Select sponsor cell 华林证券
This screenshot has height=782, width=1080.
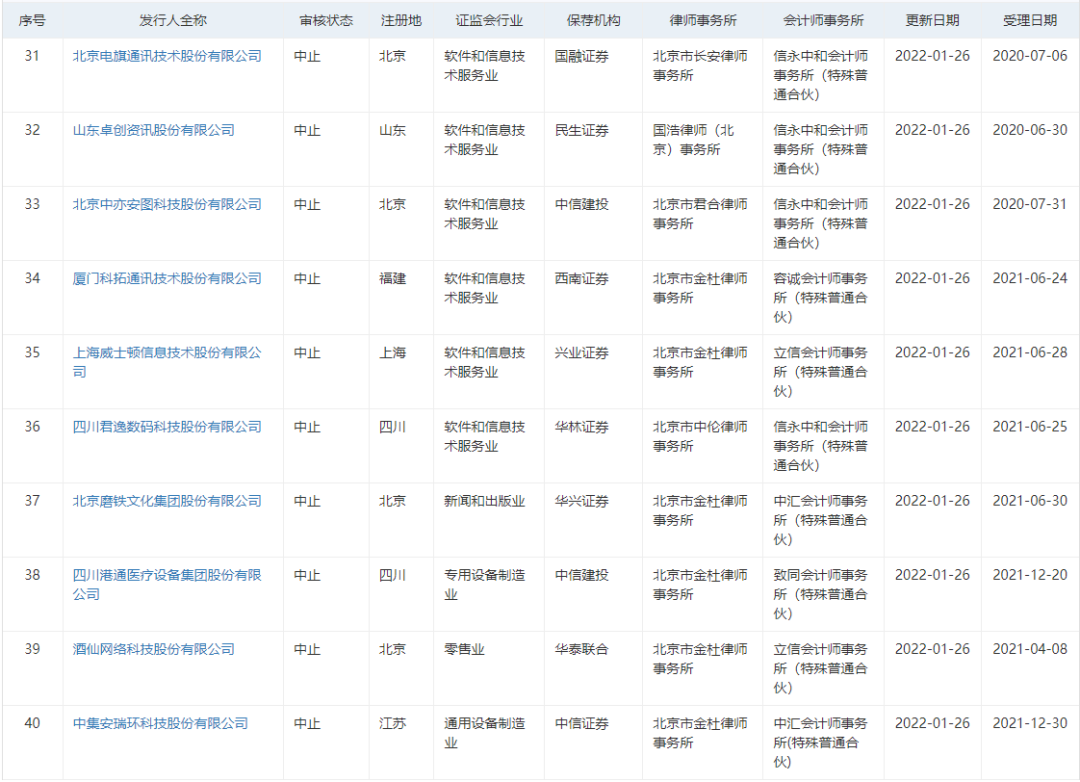pos(582,427)
